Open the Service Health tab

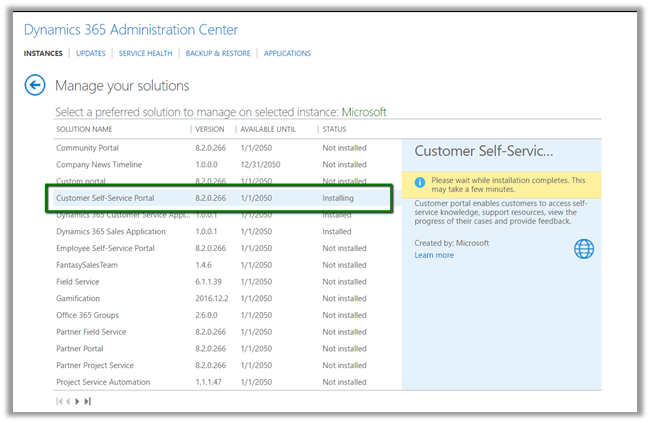[x=145, y=54]
